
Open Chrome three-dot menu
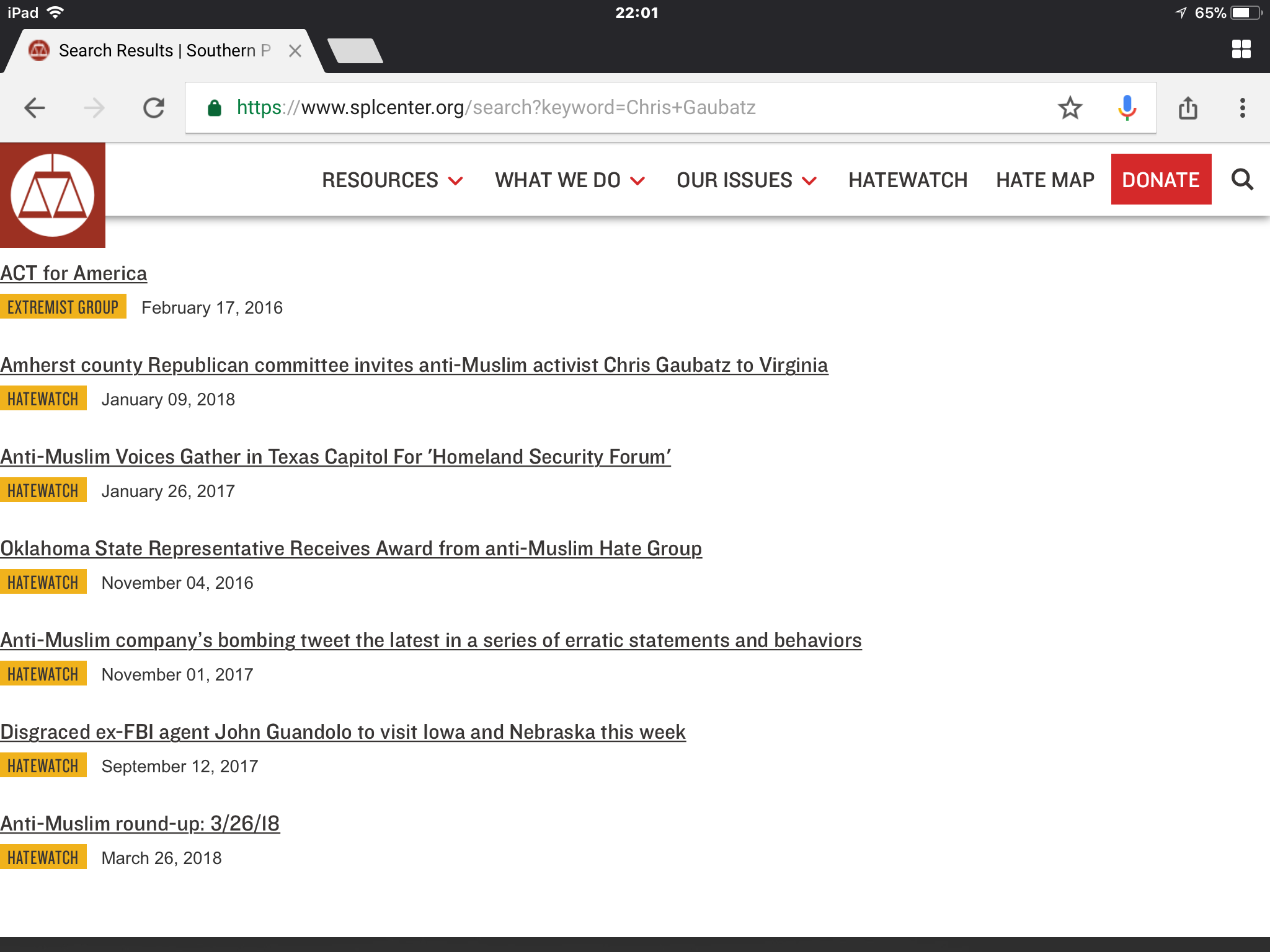(1242, 108)
